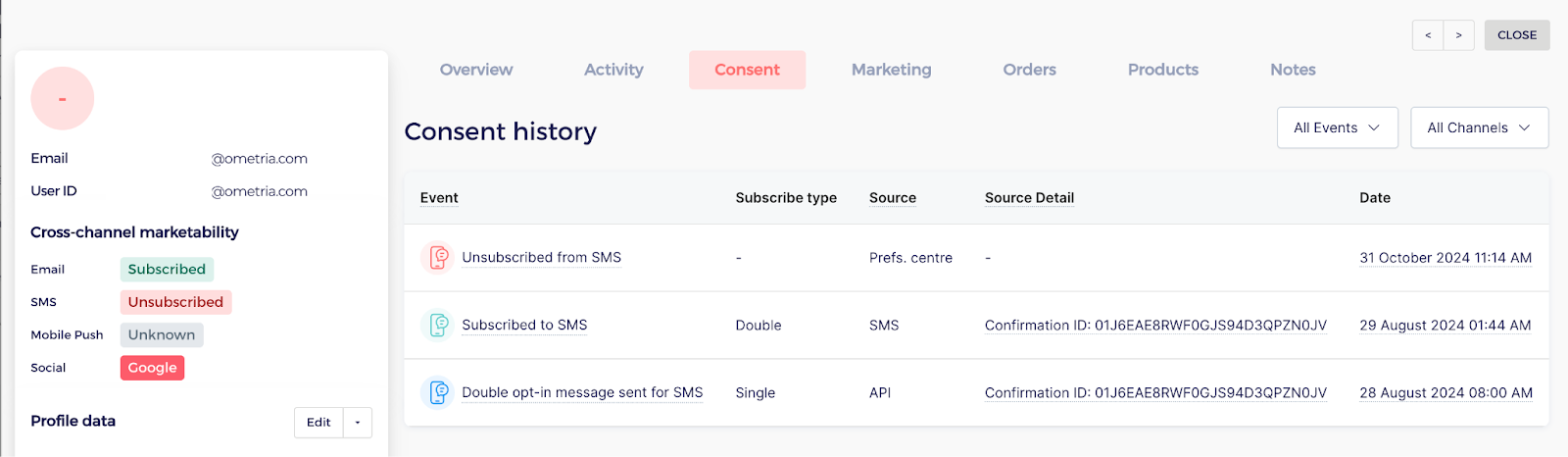Switch to the Overview tab

coord(476,71)
